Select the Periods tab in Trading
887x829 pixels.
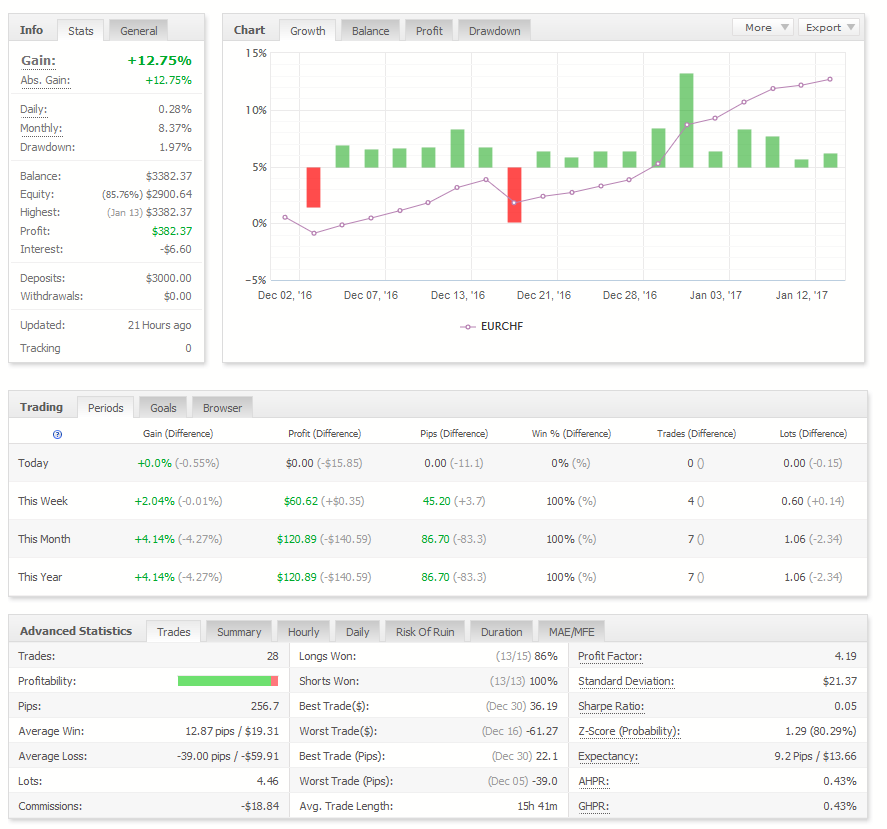tap(106, 407)
